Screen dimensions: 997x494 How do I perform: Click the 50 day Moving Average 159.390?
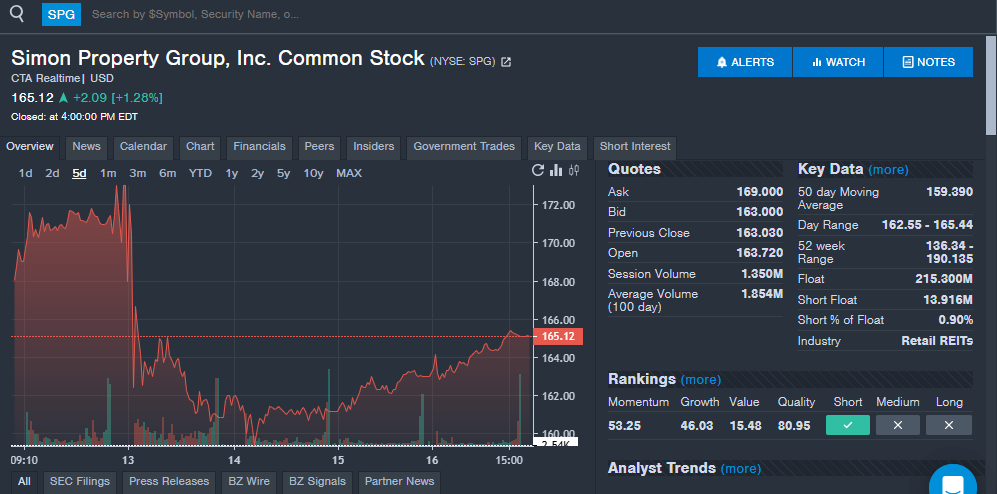(x=949, y=192)
